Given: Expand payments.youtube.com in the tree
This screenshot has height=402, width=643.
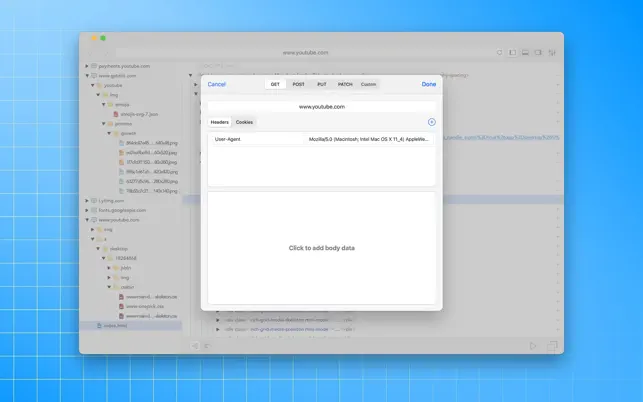Looking at the screenshot, I should pyautogui.click(x=87, y=66).
